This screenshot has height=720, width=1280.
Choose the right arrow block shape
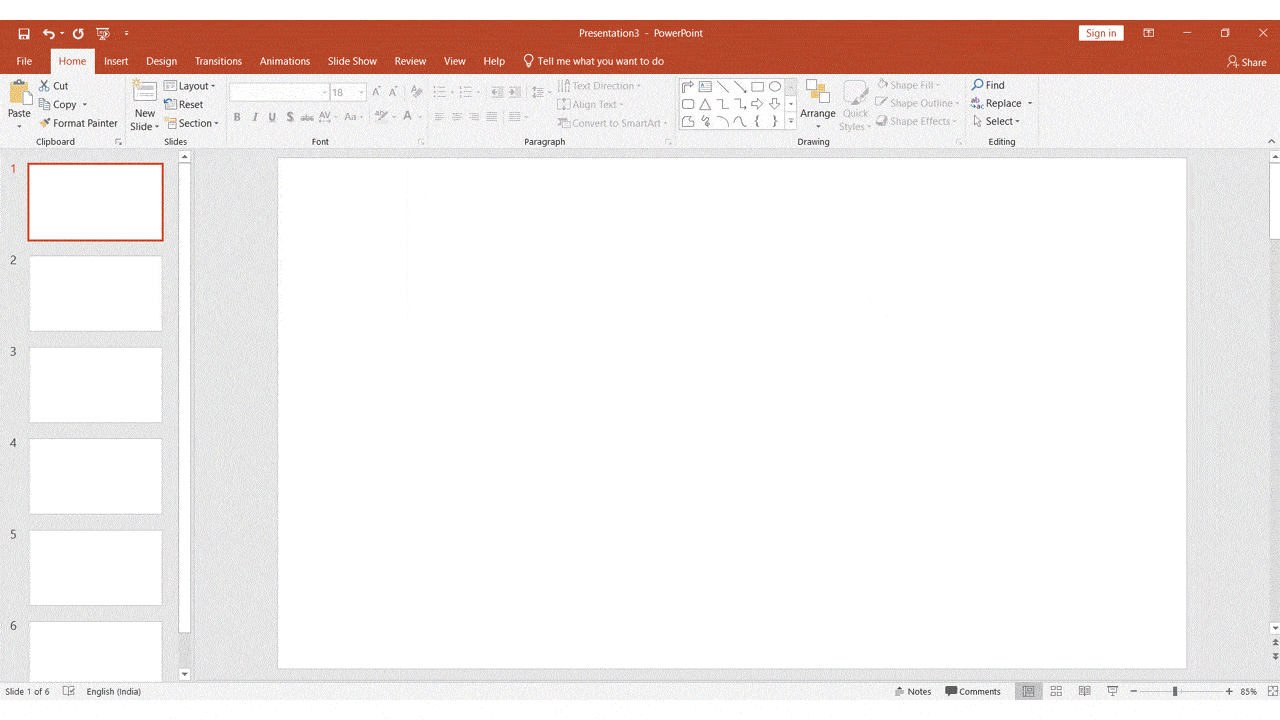[757, 104]
